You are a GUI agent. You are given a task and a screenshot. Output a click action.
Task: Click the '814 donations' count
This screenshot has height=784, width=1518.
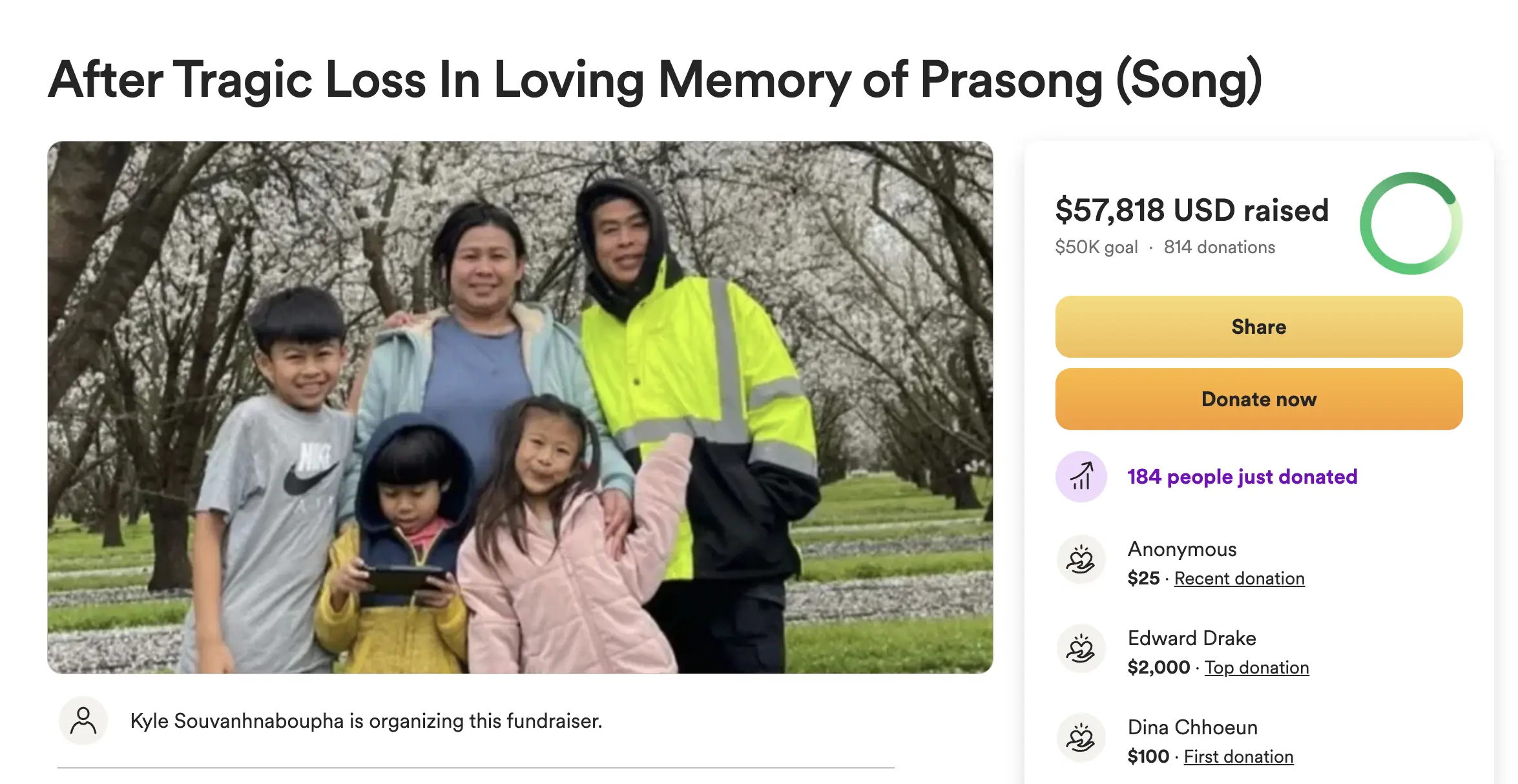[1219, 247]
